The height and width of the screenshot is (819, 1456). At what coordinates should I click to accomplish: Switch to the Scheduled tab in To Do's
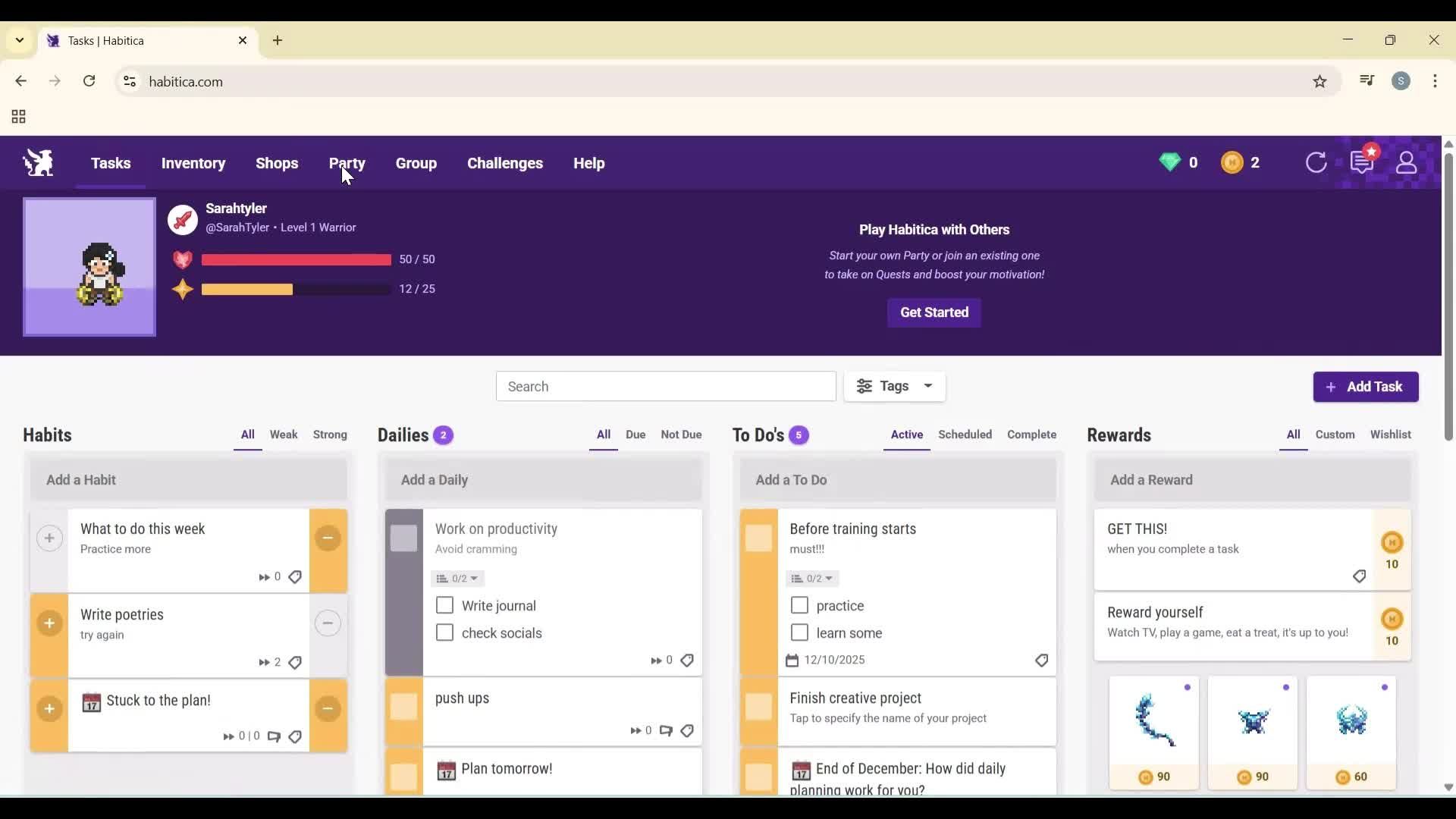(965, 435)
